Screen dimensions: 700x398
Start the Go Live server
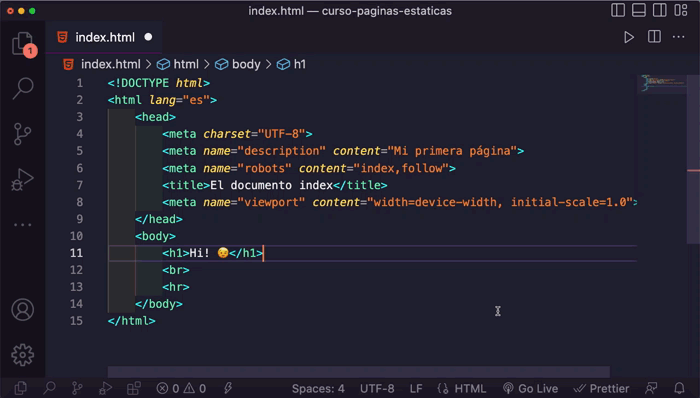click(530, 389)
